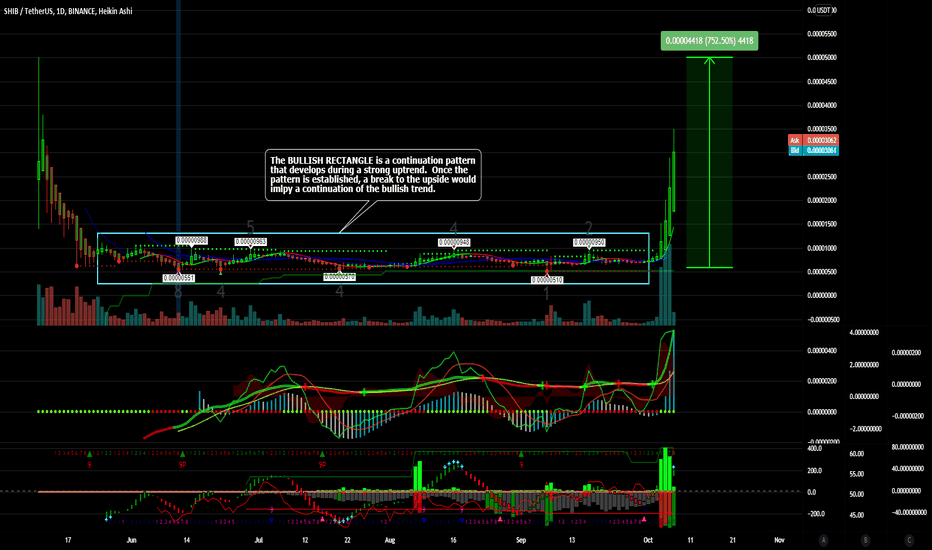The image size is (932, 550).
Task: Click the Bullish Rectangle callout text box
Action: coord(373,175)
